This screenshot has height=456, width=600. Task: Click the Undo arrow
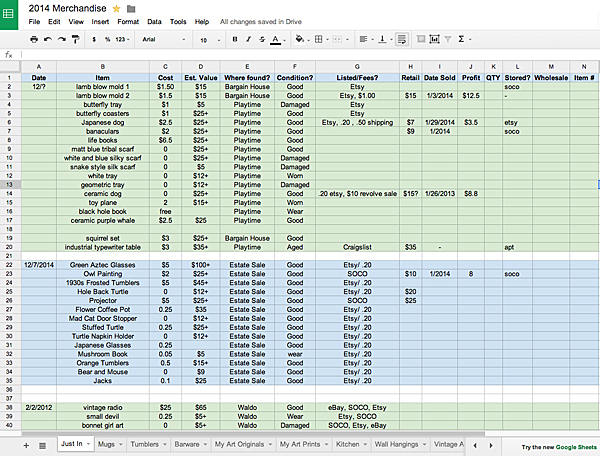48,39
